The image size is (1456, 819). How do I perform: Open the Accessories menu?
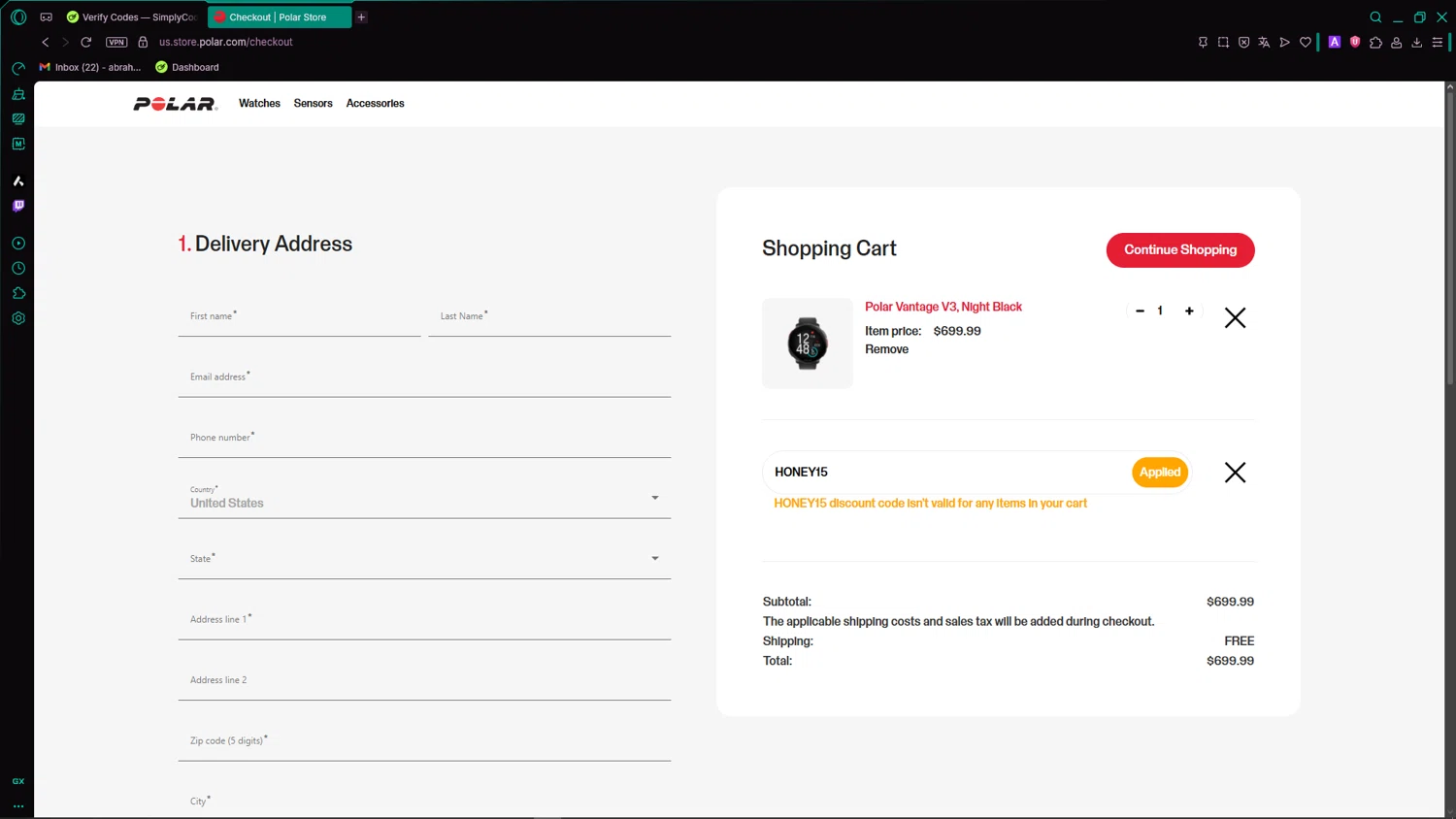click(x=375, y=103)
